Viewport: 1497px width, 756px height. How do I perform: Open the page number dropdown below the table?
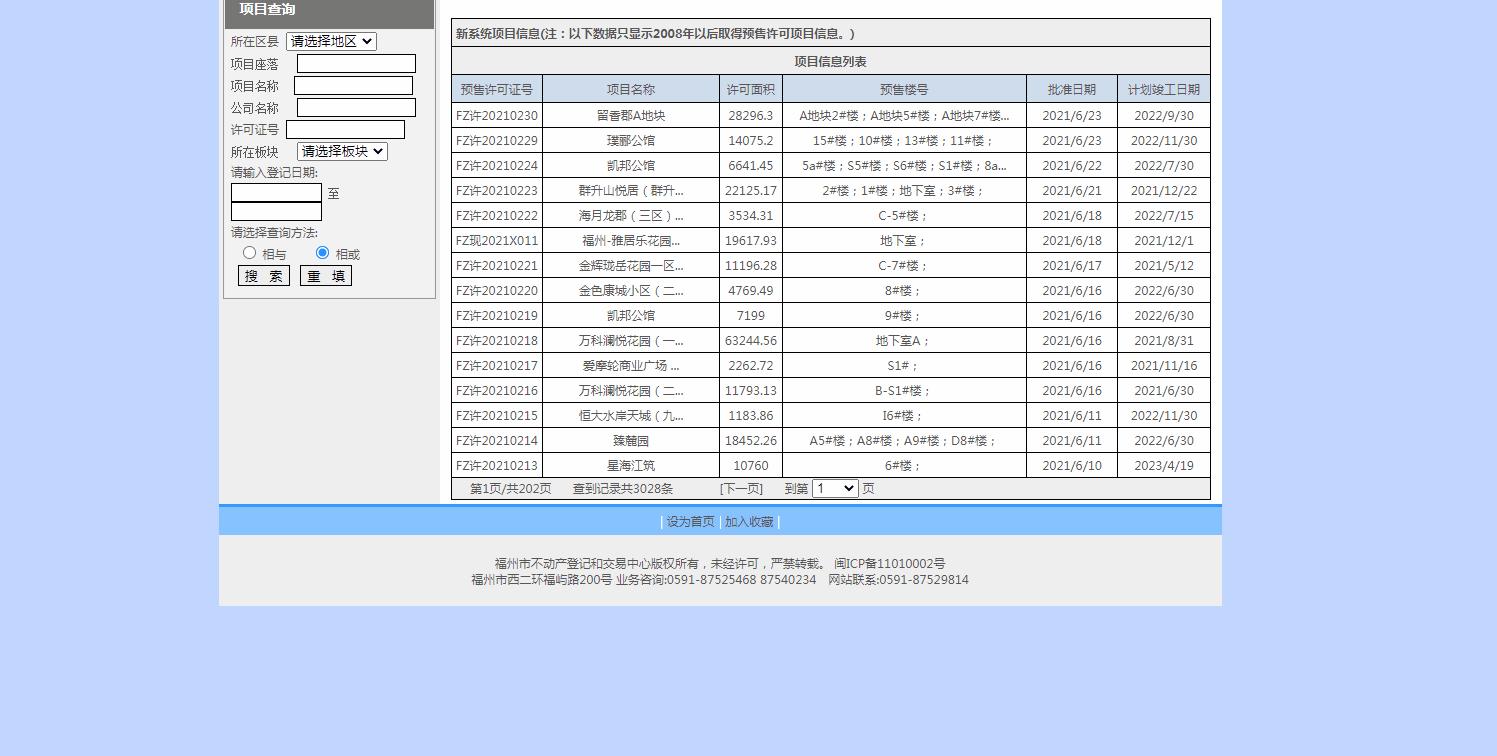click(x=834, y=488)
